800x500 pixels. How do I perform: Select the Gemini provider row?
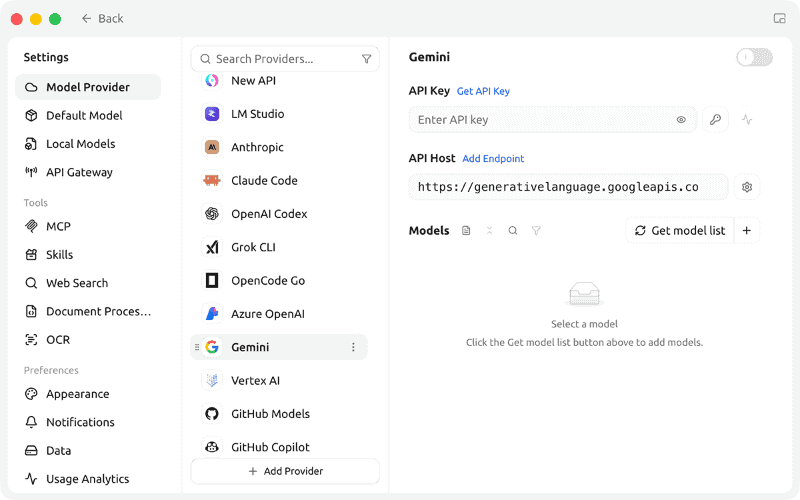[279, 347]
